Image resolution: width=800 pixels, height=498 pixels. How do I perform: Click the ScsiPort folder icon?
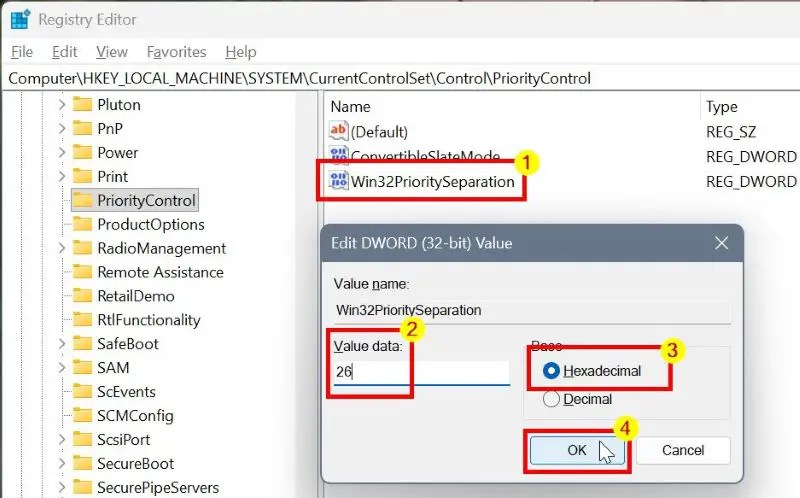[82, 439]
